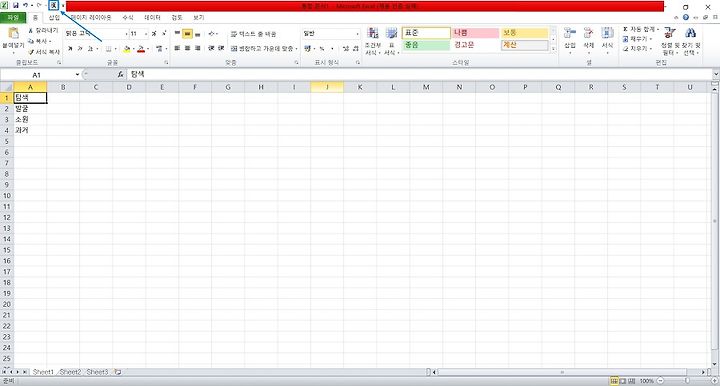Click the large Paste clipboard icon
The width and height of the screenshot is (720, 386).
(x=13, y=34)
